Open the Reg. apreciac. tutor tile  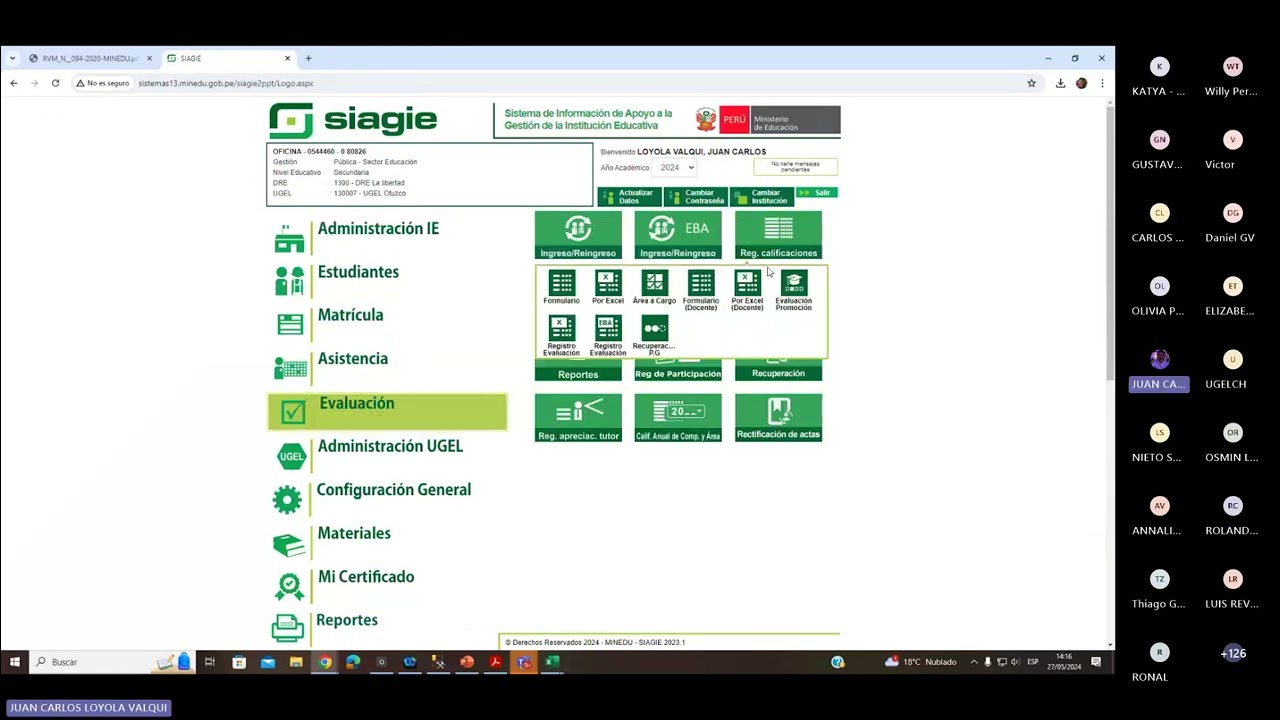click(578, 418)
